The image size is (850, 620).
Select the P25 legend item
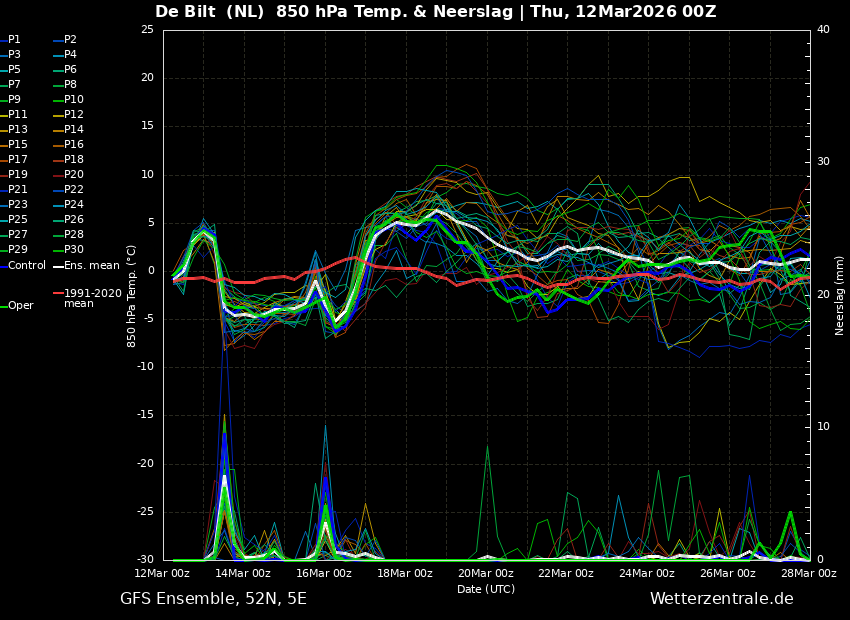click(18, 220)
